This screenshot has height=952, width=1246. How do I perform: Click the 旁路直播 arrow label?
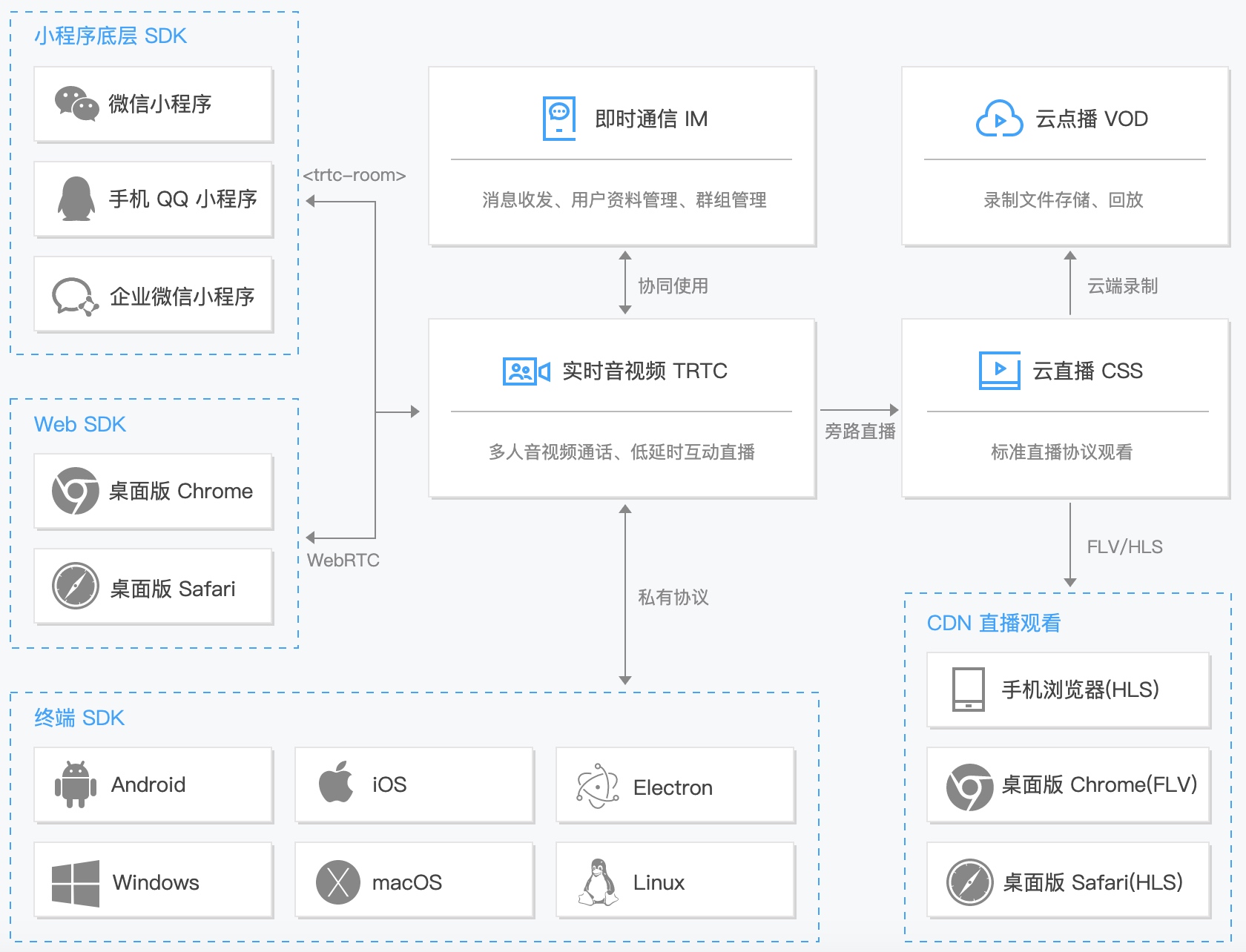click(860, 432)
